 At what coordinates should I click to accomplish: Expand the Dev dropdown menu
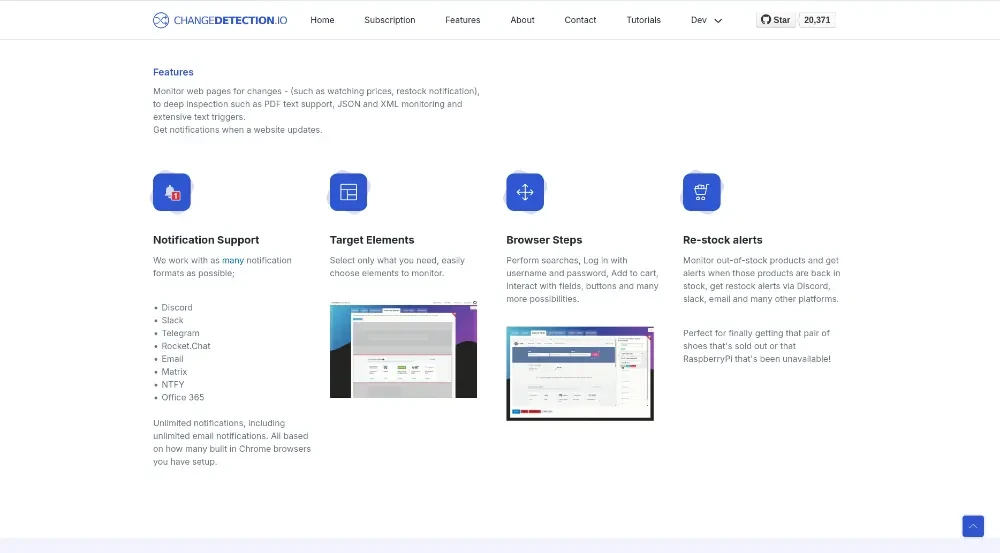click(x=706, y=20)
